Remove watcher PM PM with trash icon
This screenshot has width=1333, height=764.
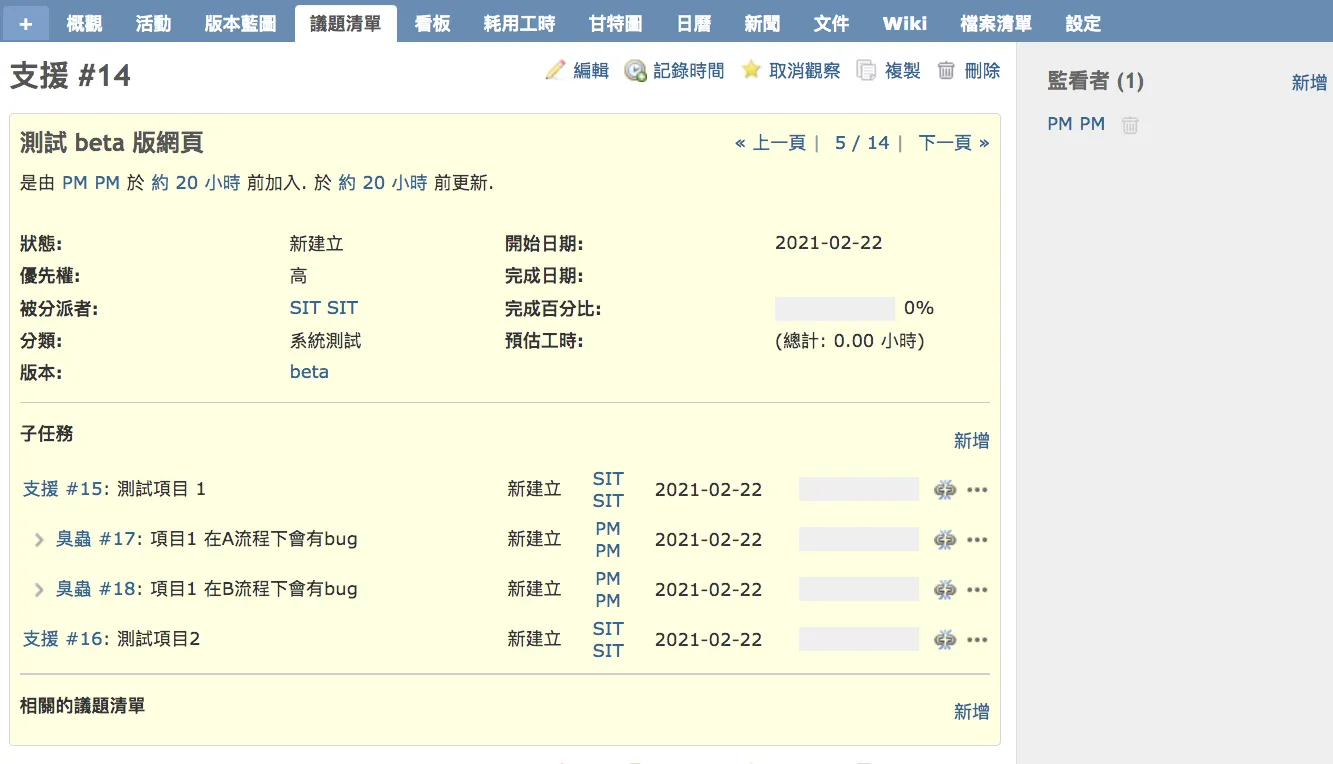[1130, 125]
